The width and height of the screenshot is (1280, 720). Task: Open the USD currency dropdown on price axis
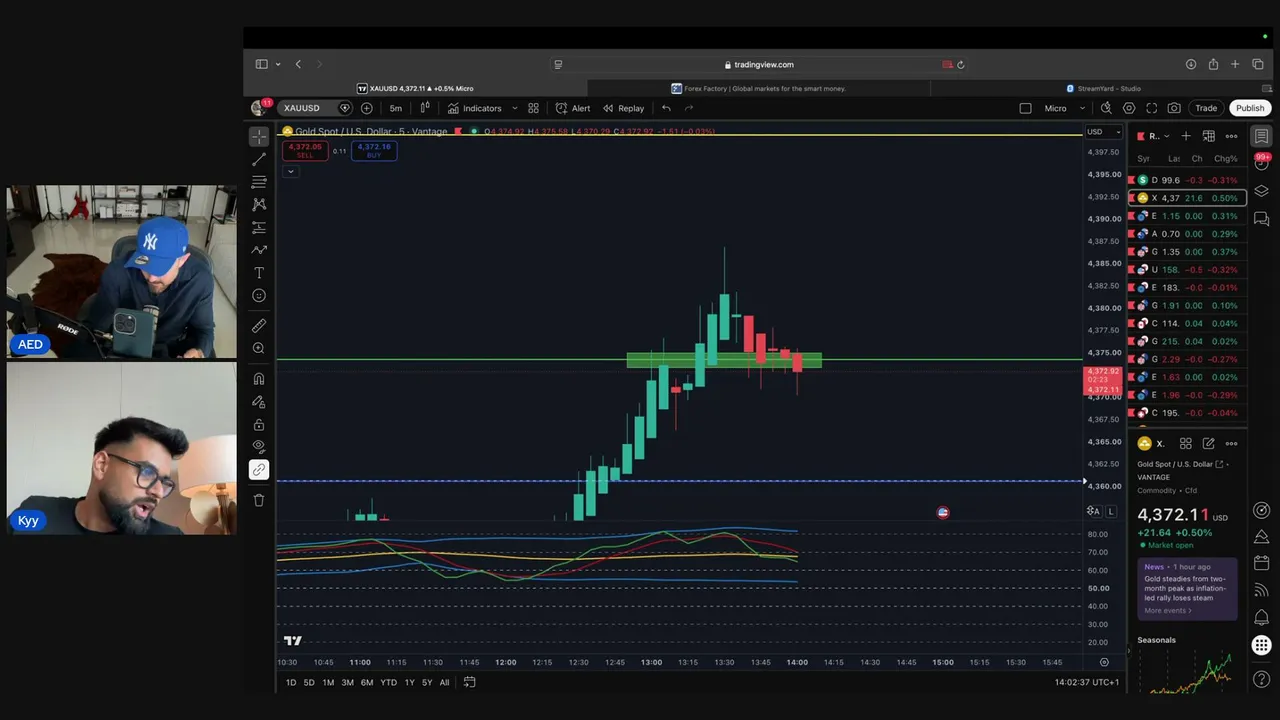coord(1104,132)
